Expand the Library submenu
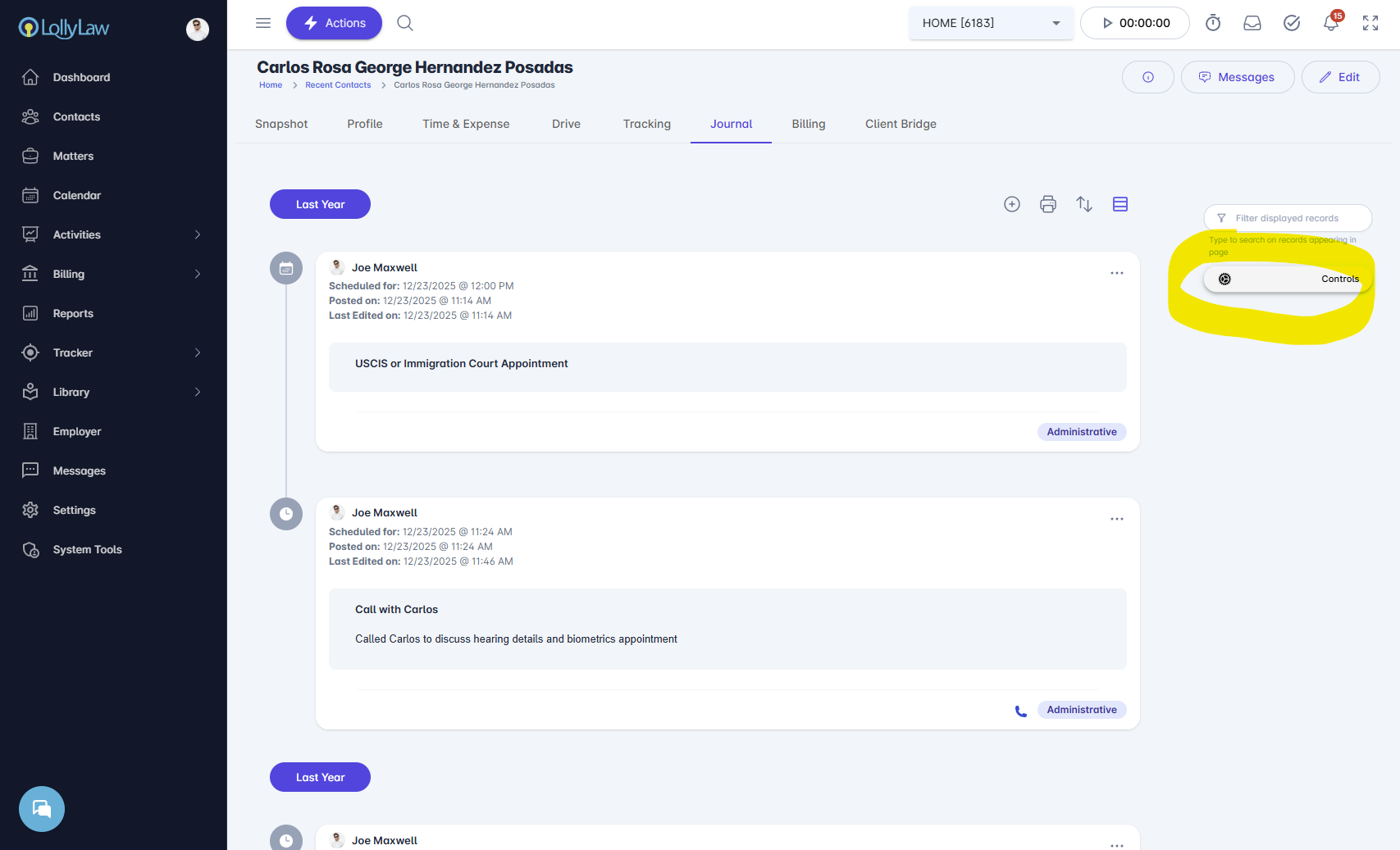The width and height of the screenshot is (1400, 850). [x=198, y=392]
